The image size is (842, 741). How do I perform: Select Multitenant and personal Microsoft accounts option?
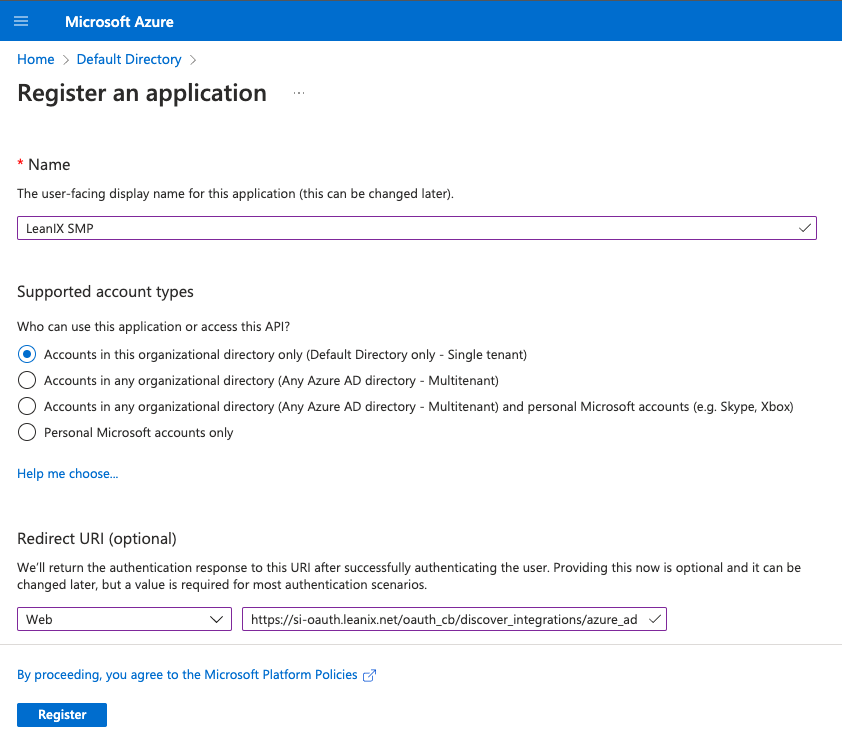pos(27,406)
